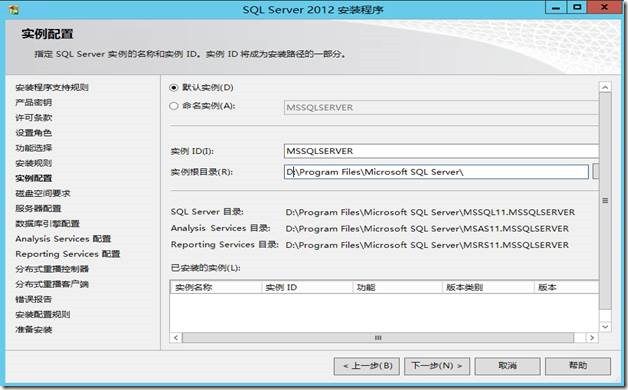Select the 默认实例(D) radio button
Viewport: 628px width, 390px height.
point(173,87)
